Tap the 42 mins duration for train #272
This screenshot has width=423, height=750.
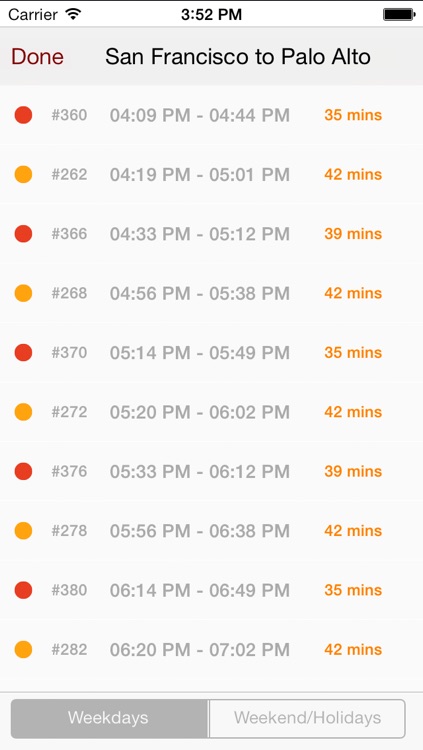(353, 412)
